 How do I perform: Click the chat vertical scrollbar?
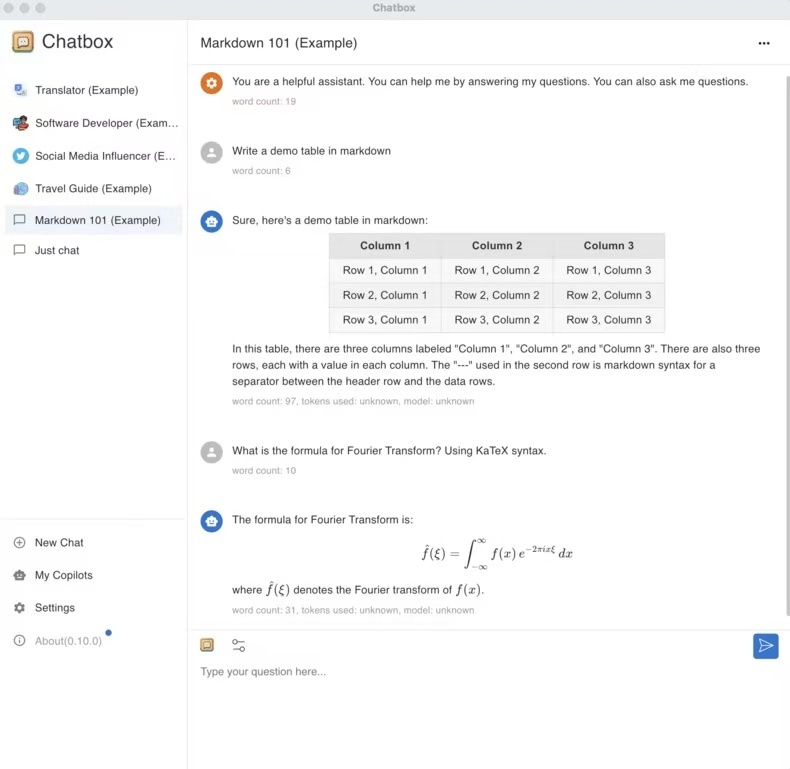tap(787, 346)
